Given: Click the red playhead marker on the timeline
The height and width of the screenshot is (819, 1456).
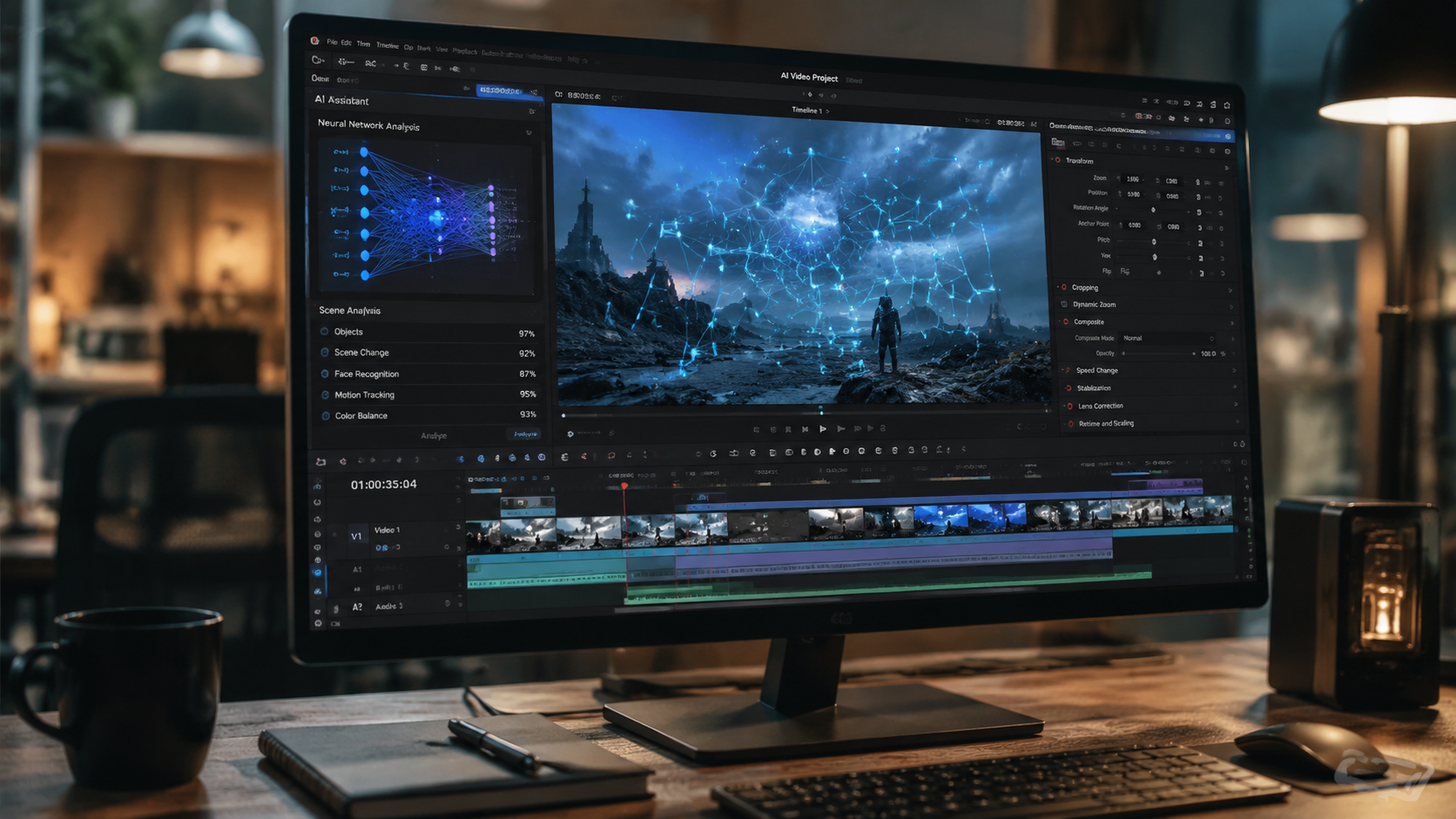Looking at the screenshot, I should [624, 486].
